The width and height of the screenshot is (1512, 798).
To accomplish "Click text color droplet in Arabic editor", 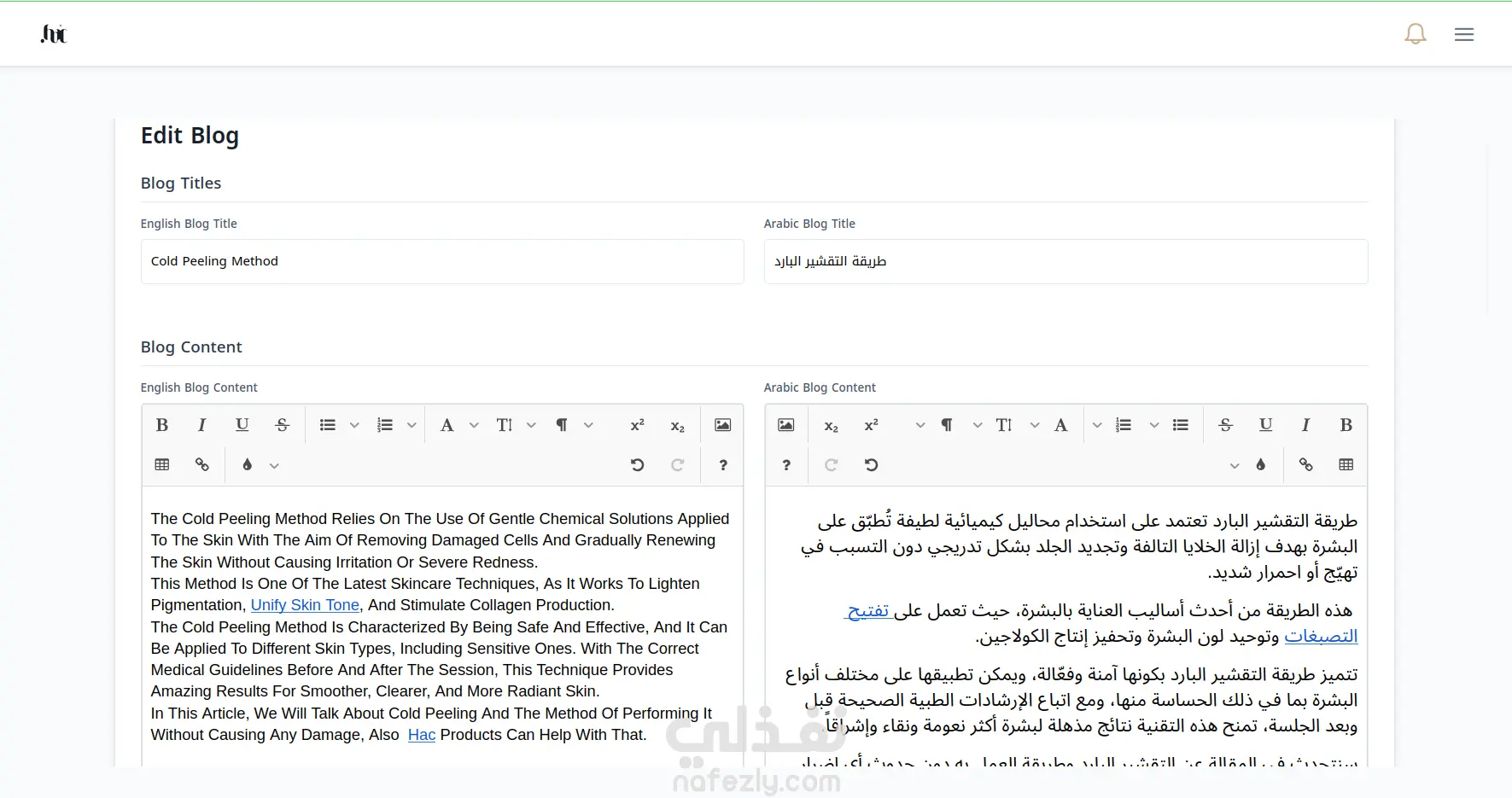I will tap(1261, 465).
